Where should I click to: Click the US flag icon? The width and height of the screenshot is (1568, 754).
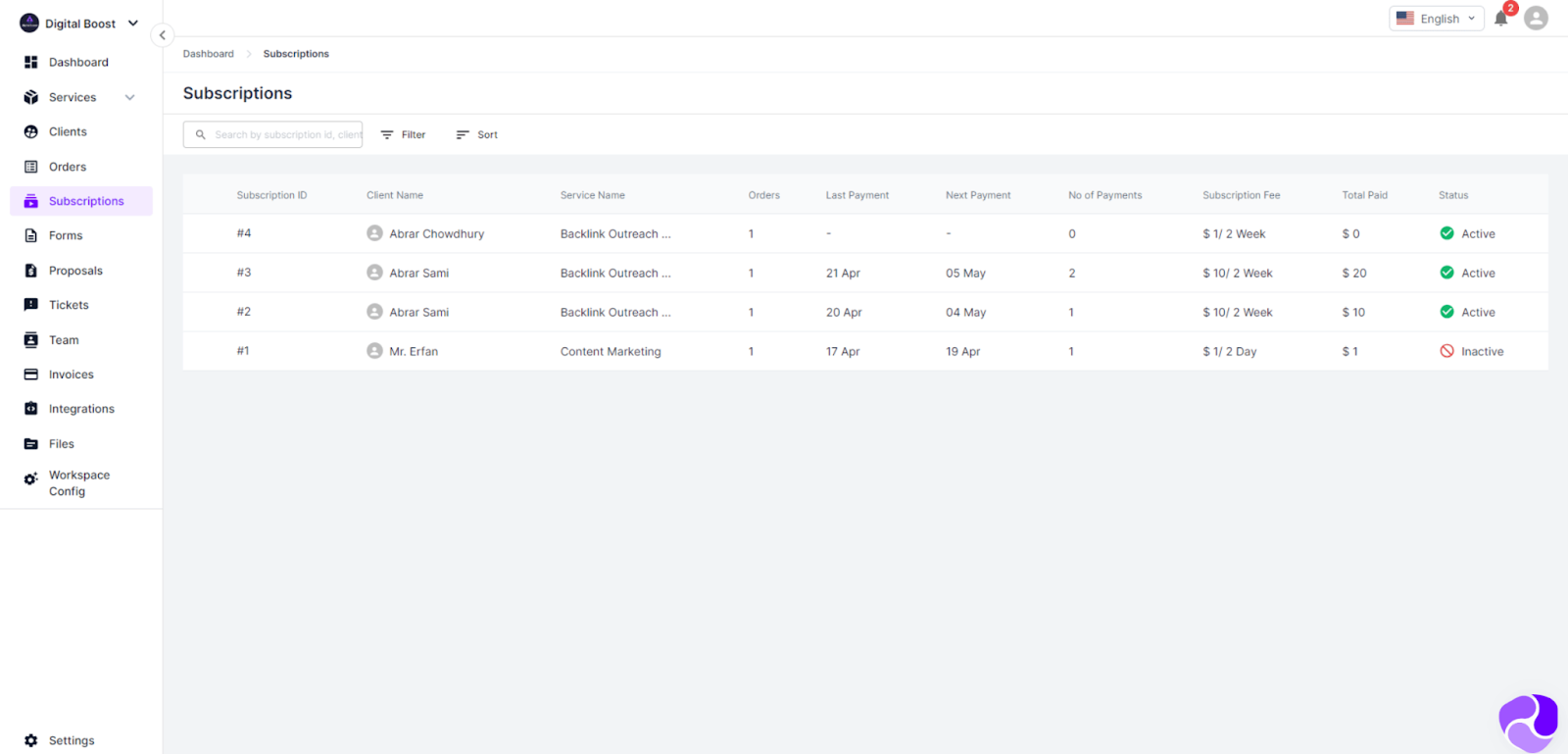1404,19
